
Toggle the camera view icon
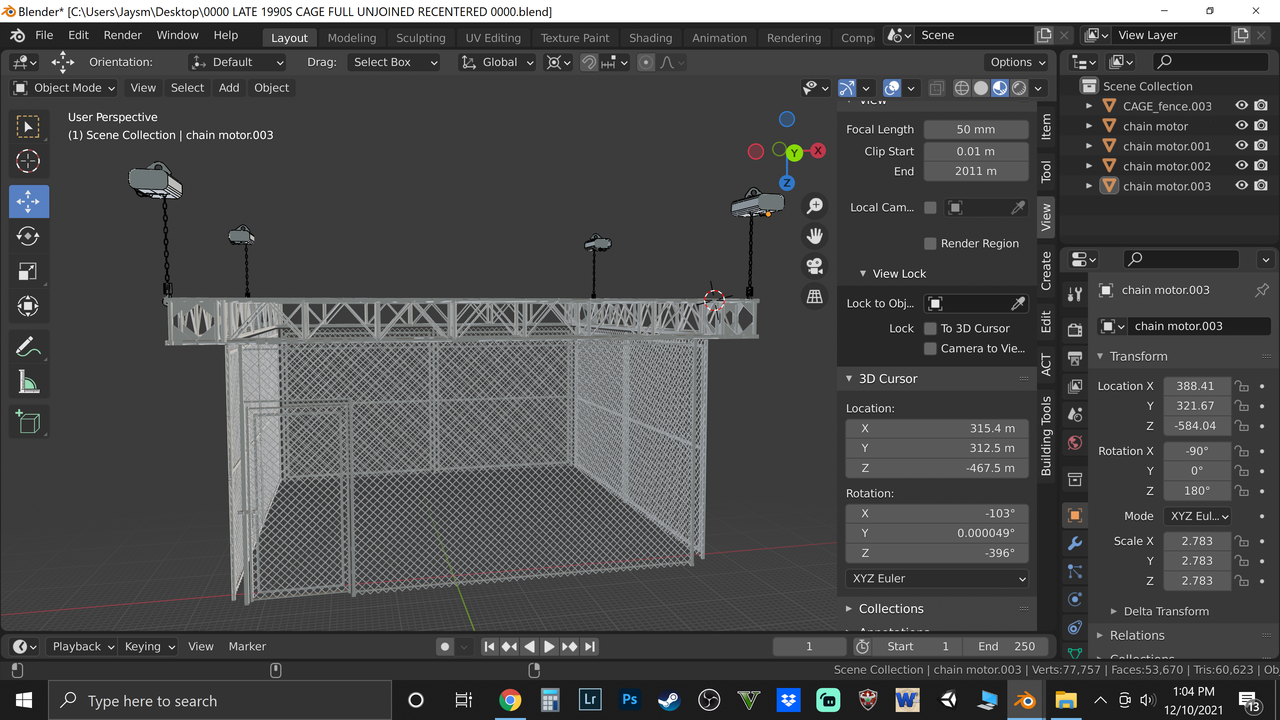tap(815, 266)
